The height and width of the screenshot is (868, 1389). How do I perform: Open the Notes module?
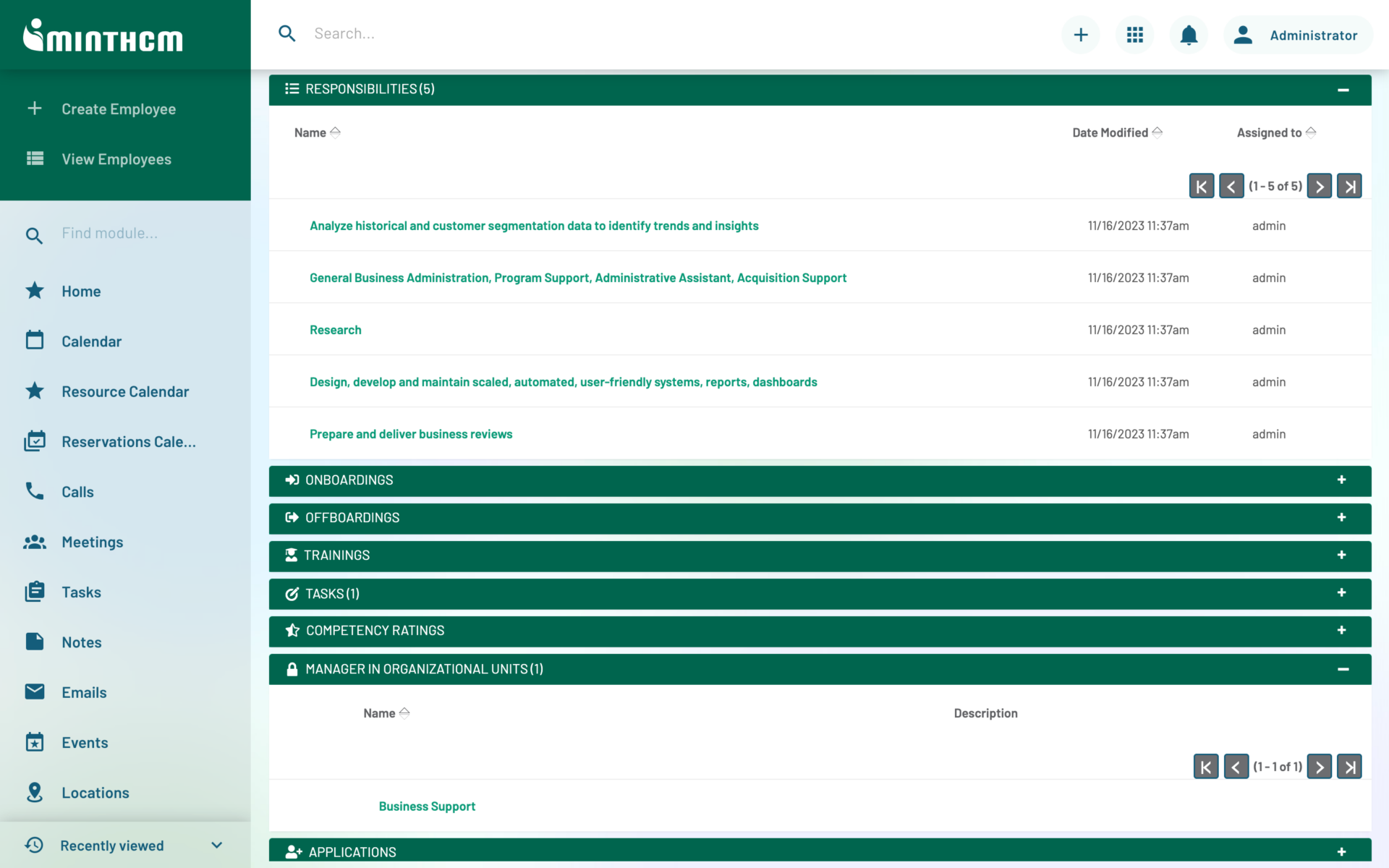pyautogui.click(x=81, y=642)
